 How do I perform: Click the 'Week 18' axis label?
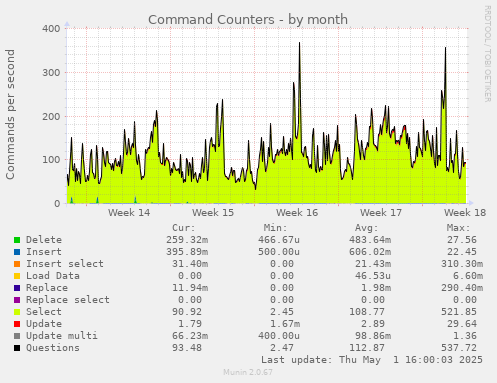coord(465,213)
